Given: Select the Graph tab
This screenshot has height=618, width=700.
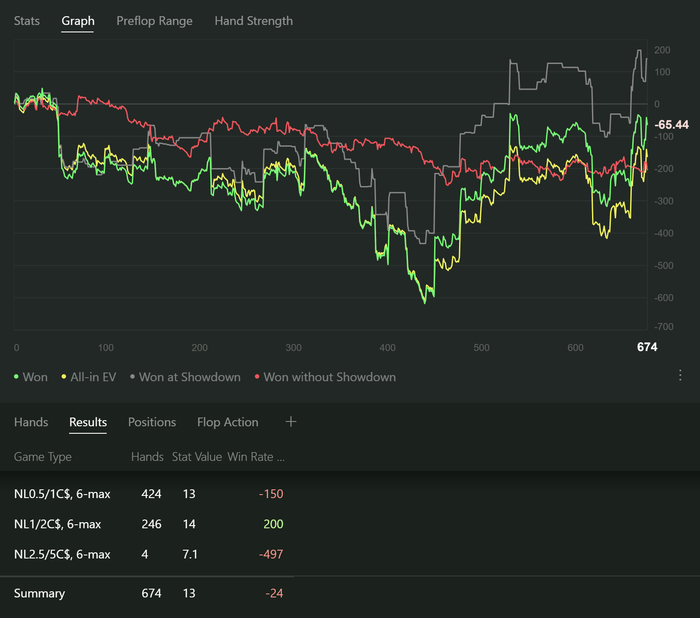Looking at the screenshot, I should click(77, 21).
